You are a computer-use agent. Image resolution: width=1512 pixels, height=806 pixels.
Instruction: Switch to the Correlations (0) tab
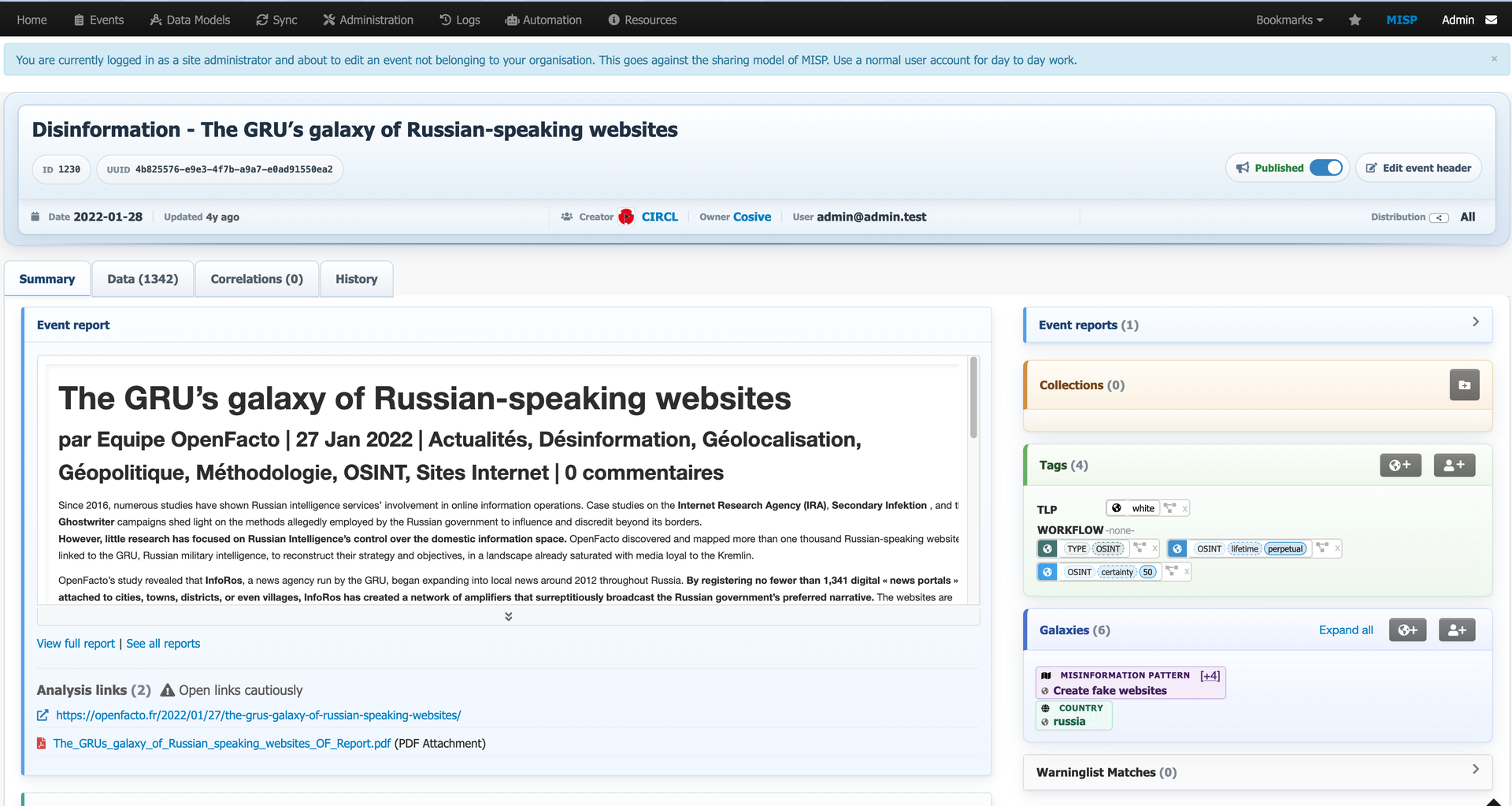click(x=257, y=279)
